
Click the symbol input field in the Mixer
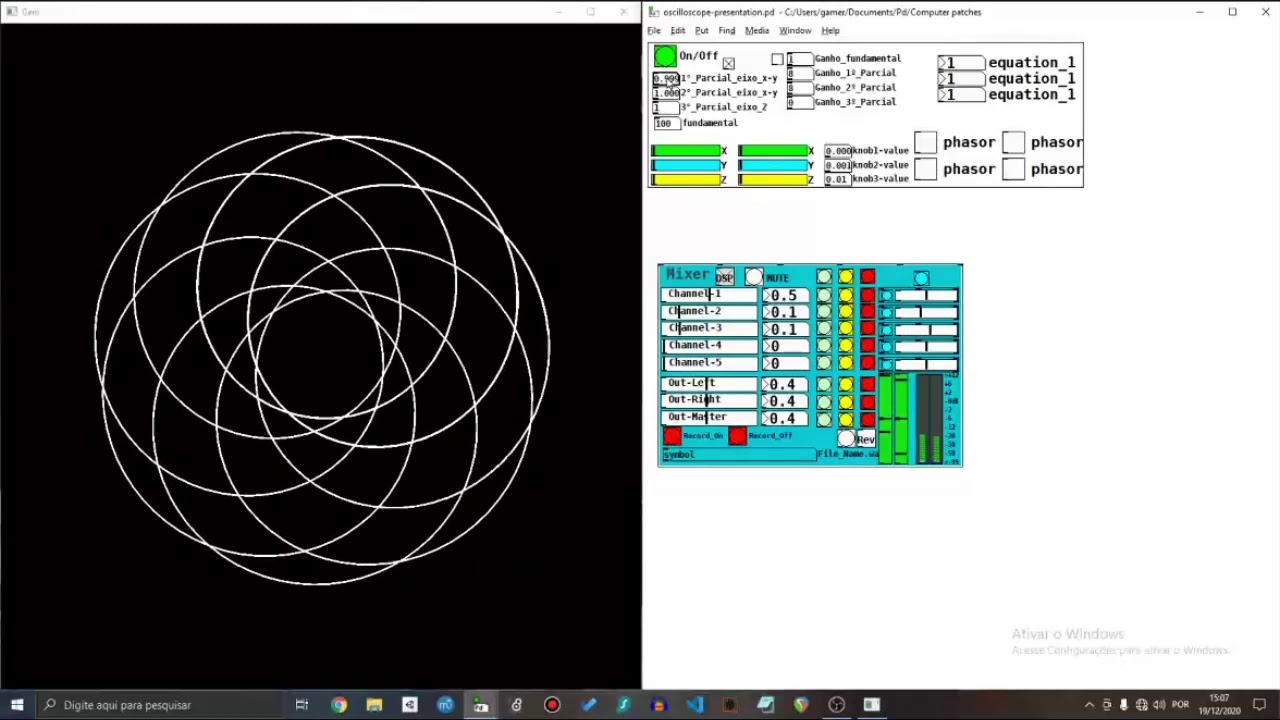tap(738, 455)
